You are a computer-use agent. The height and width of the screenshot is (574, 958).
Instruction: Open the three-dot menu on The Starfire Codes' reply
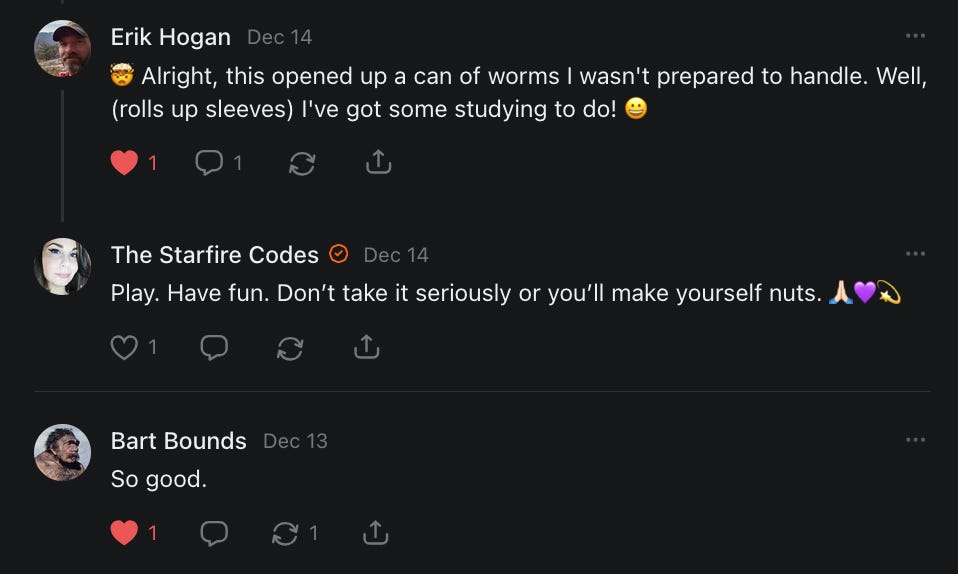[x=915, y=254]
